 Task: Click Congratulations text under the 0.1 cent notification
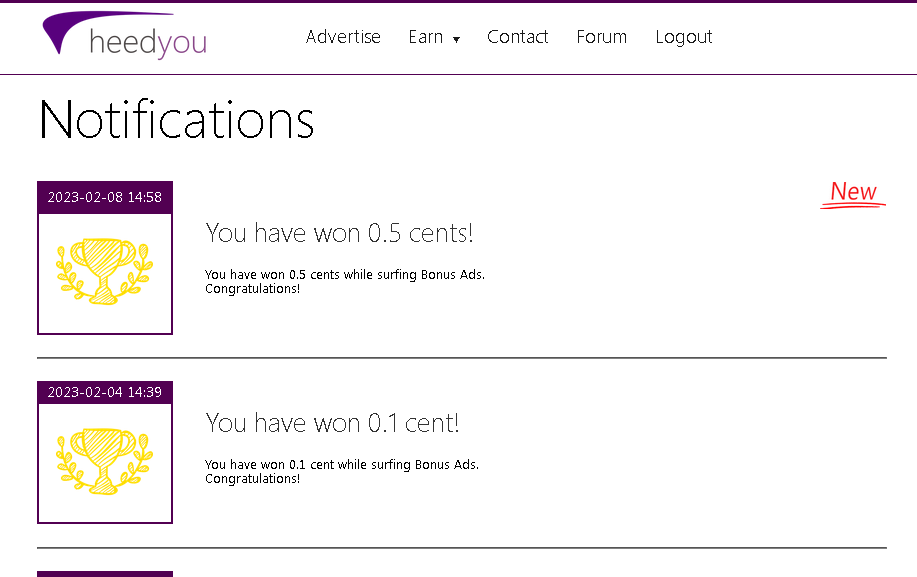(252, 479)
